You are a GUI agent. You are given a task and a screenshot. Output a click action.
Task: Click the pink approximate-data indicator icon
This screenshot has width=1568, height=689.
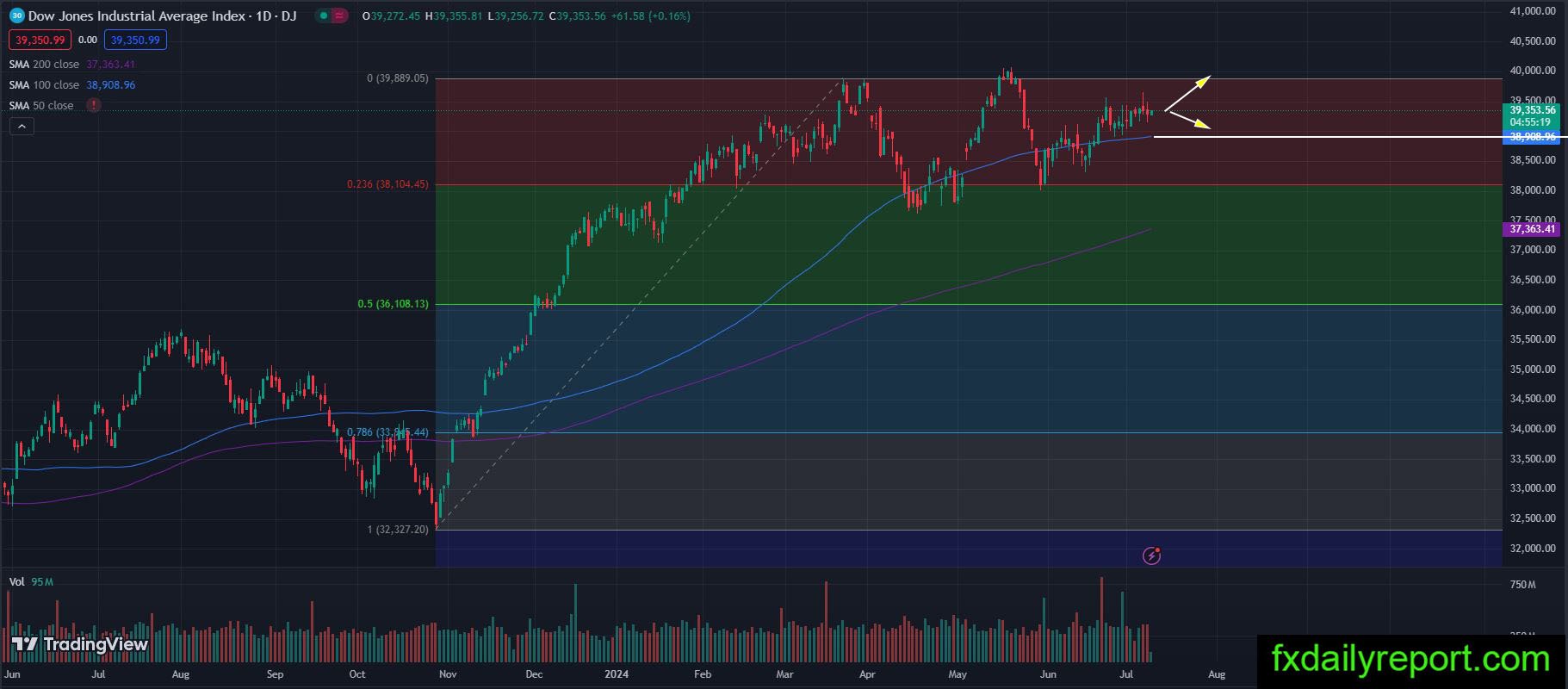338,16
